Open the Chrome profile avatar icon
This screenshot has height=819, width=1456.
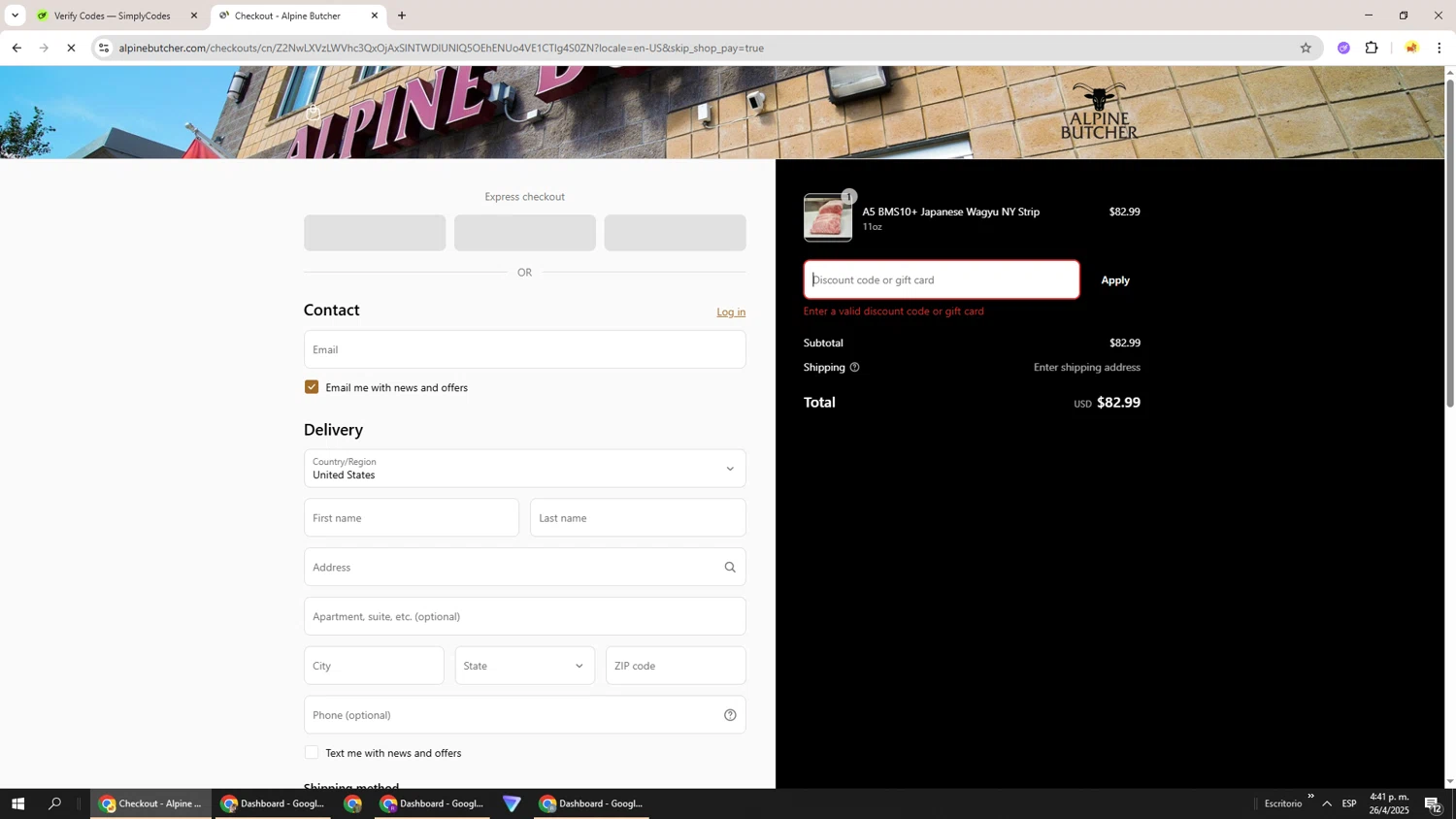click(1411, 48)
